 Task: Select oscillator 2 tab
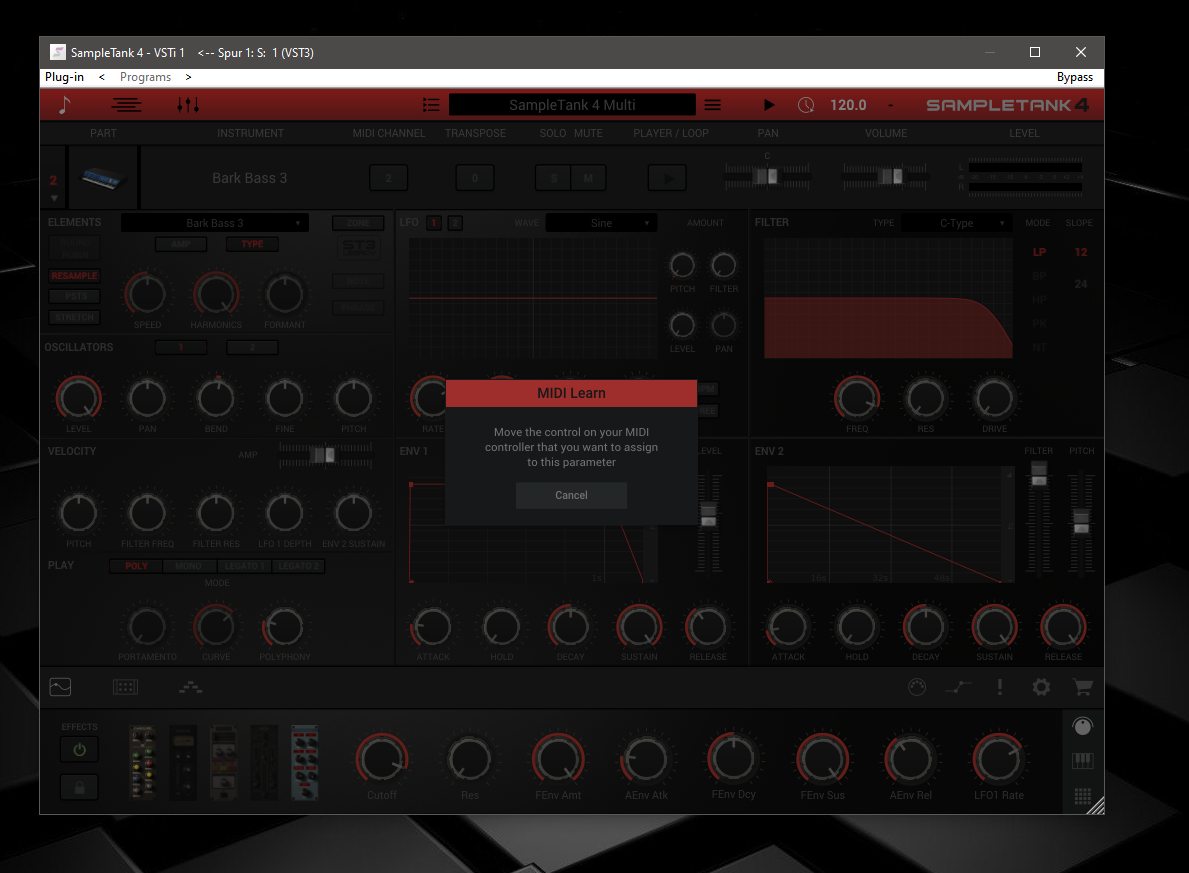coord(253,347)
